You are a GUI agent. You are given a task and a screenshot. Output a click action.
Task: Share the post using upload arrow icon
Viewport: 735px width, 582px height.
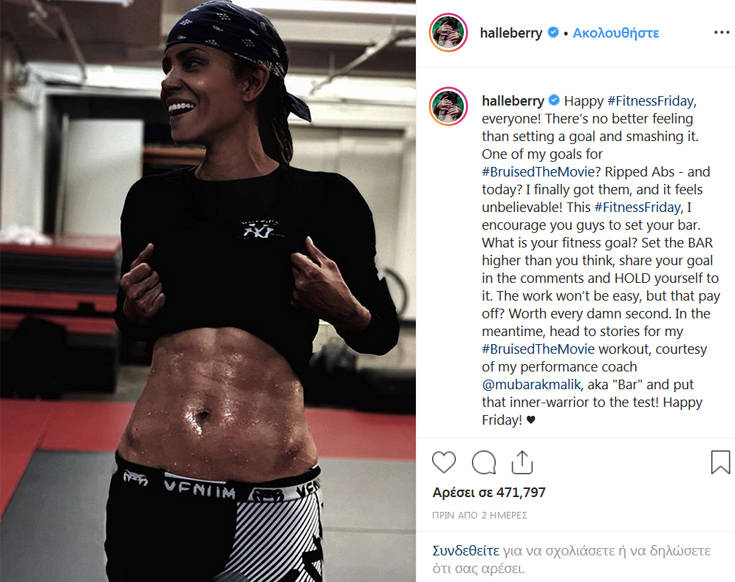point(522,463)
